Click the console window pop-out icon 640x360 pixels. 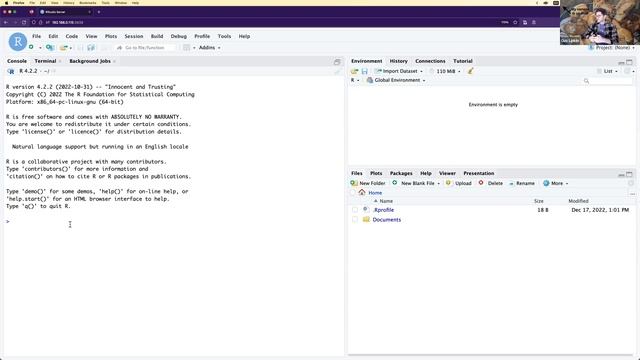(337, 62)
